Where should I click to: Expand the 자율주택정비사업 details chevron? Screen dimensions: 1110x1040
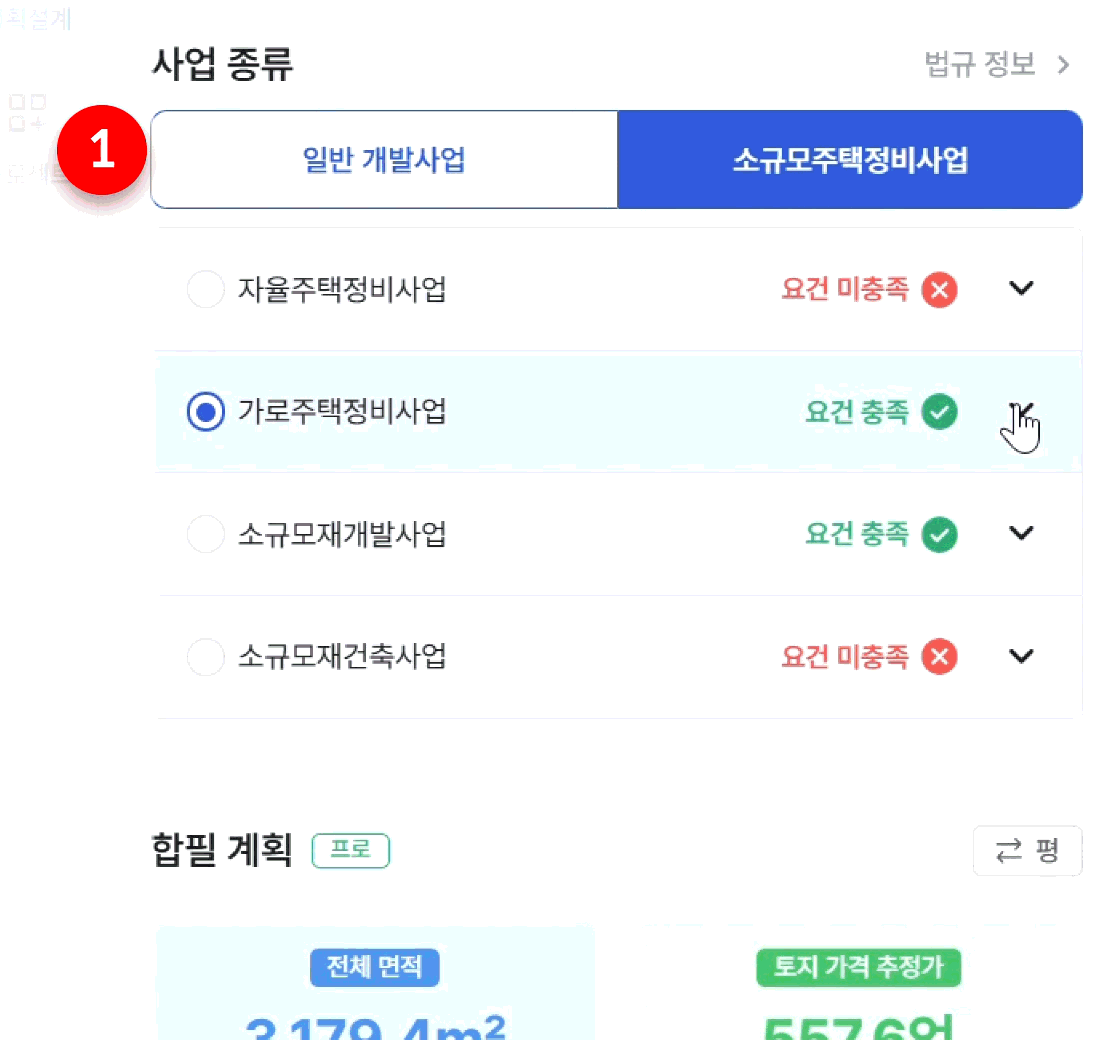1021,289
